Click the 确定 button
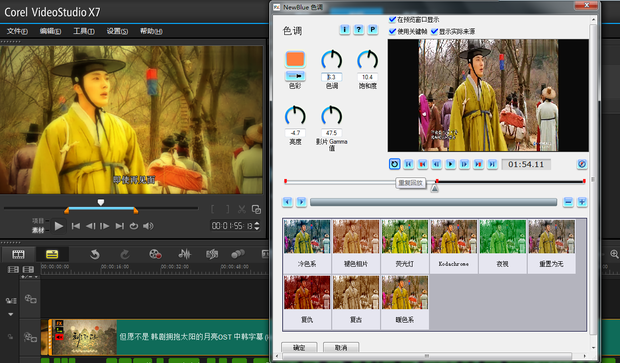 tap(299, 348)
